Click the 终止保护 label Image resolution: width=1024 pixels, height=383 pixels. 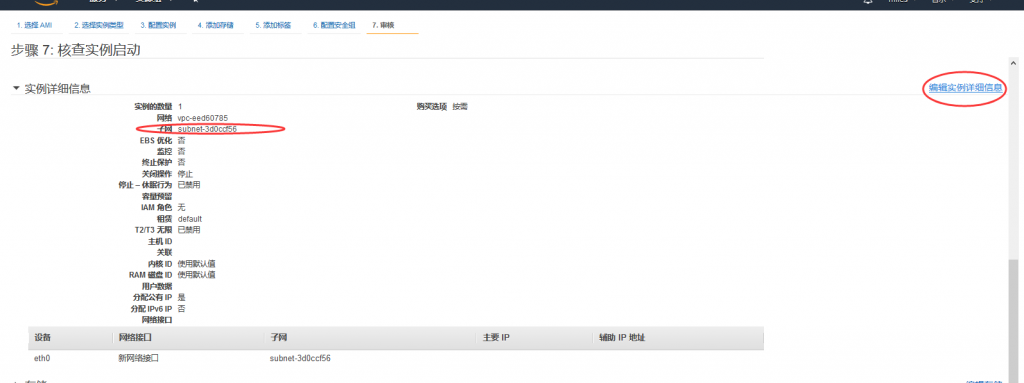click(x=157, y=162)
